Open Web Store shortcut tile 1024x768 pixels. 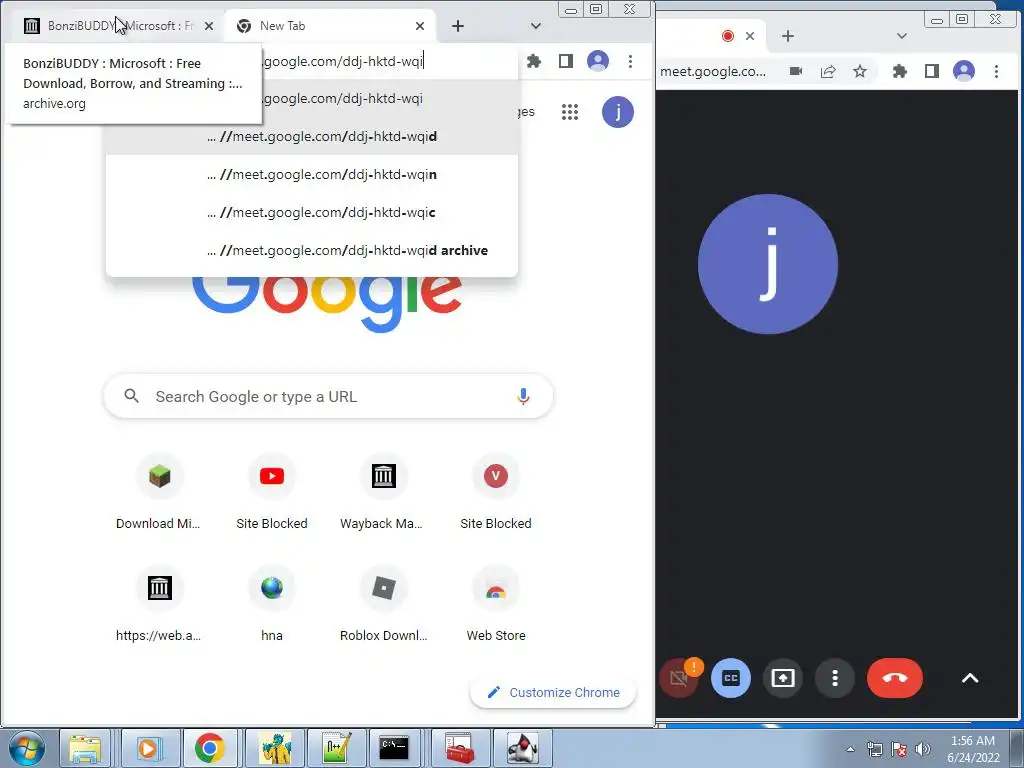(x=496, y=604)
